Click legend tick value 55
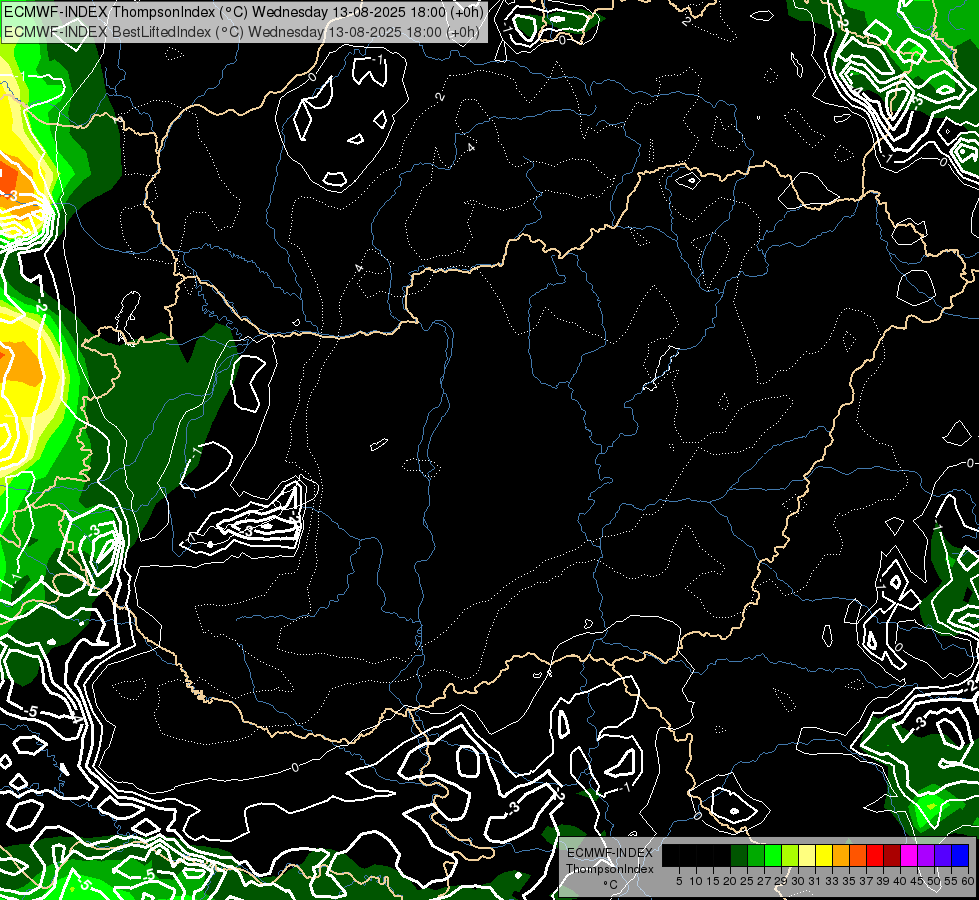Screen dimensions: 979x900 [952, 881]
